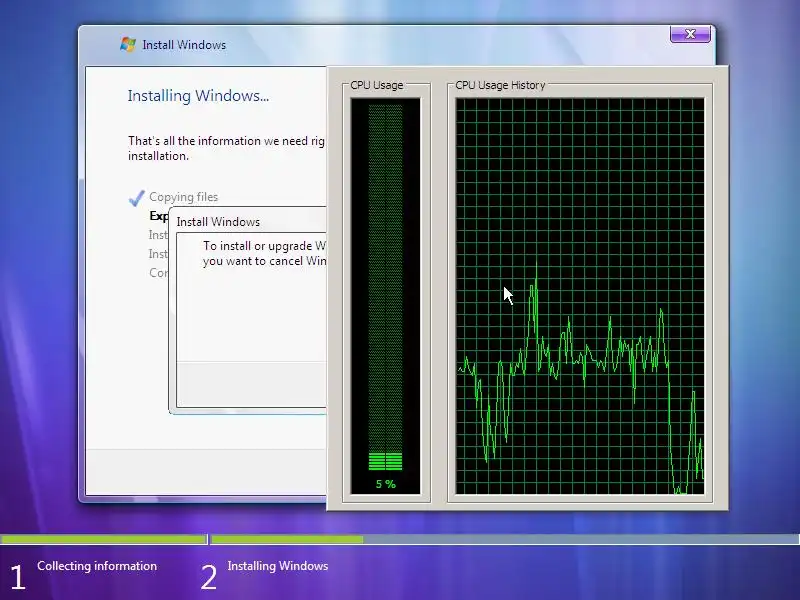Click the '5 %' CPU usage value
Image resolution: width=800 pixels, height=600 pixels.
386,484
